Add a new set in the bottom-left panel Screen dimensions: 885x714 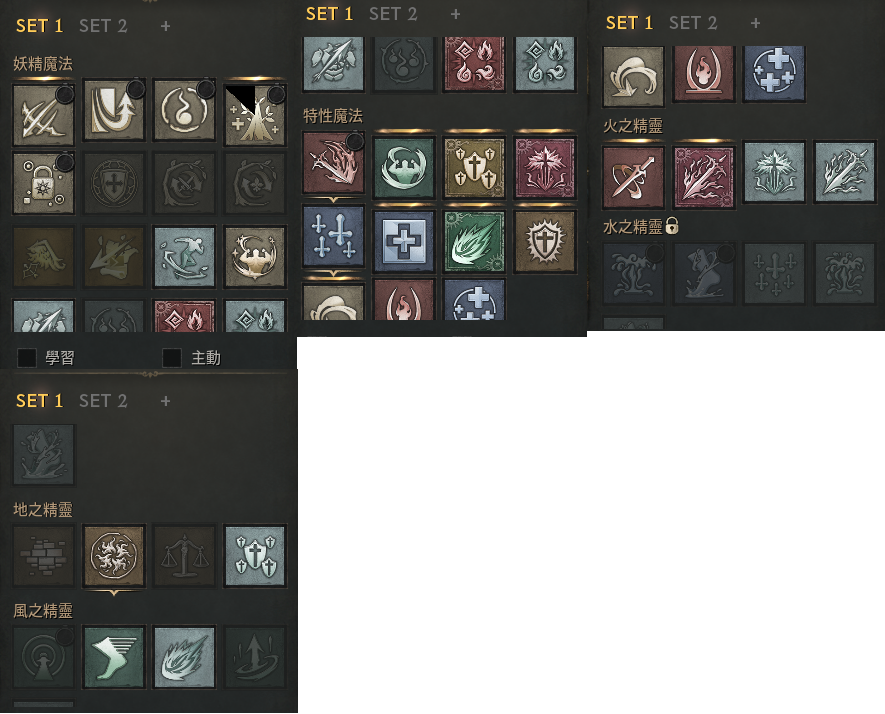165,401
